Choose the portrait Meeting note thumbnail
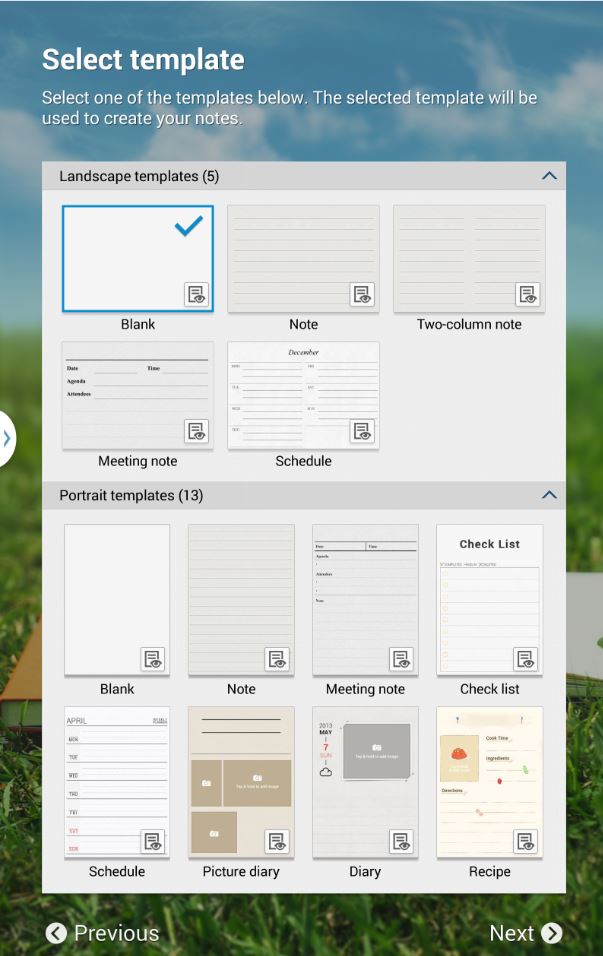603x956 pixels. click(x=366, y=600)
